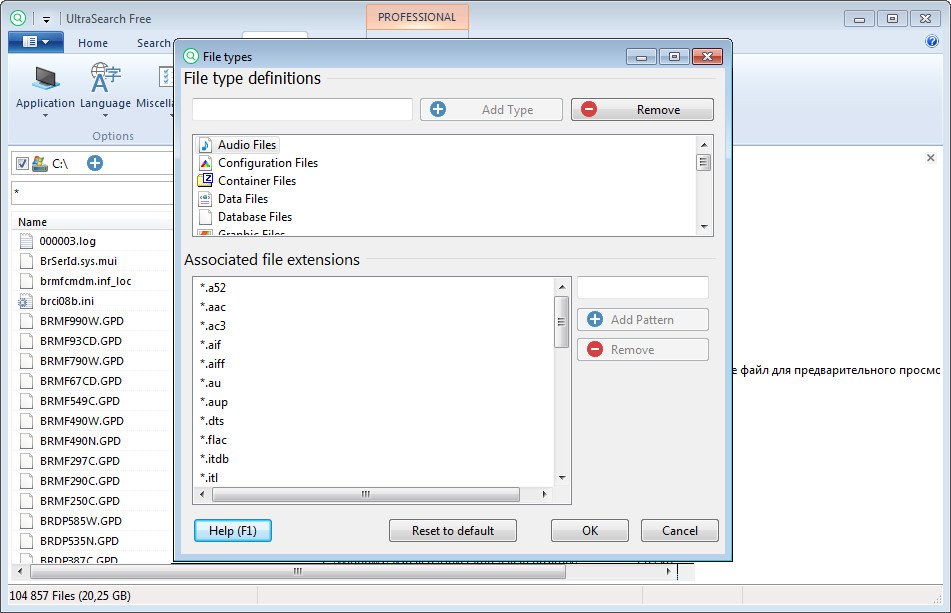Click Reset to default
951x613 pixels.
453,531
